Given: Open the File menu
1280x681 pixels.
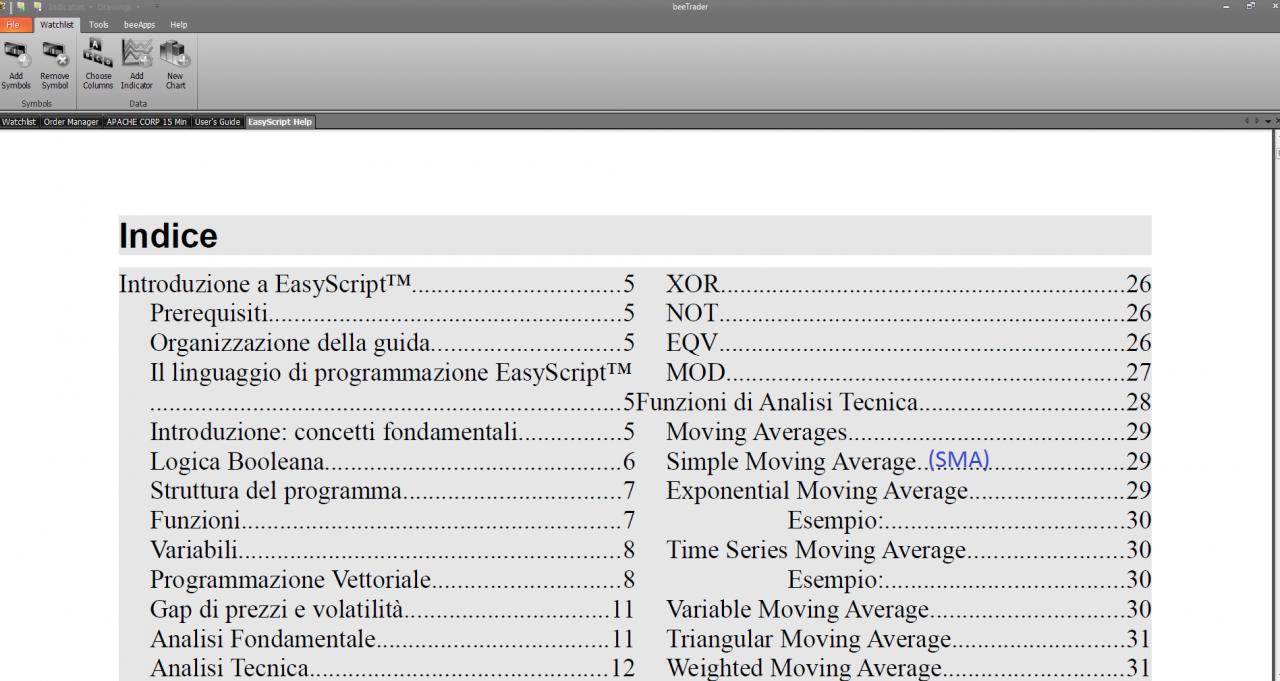Looking at the screenshot, I should click(x=13, y=24).
